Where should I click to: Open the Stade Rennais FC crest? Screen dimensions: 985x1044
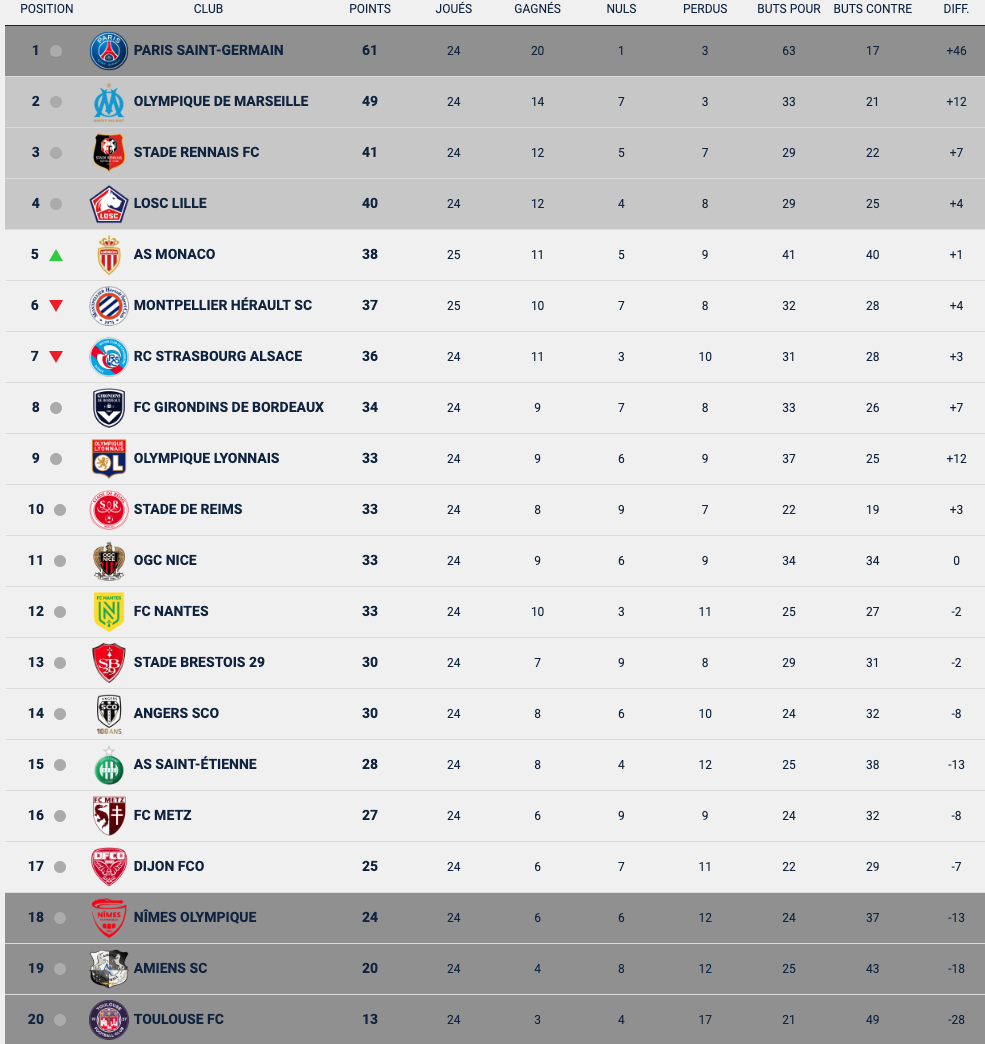(109, 152)
